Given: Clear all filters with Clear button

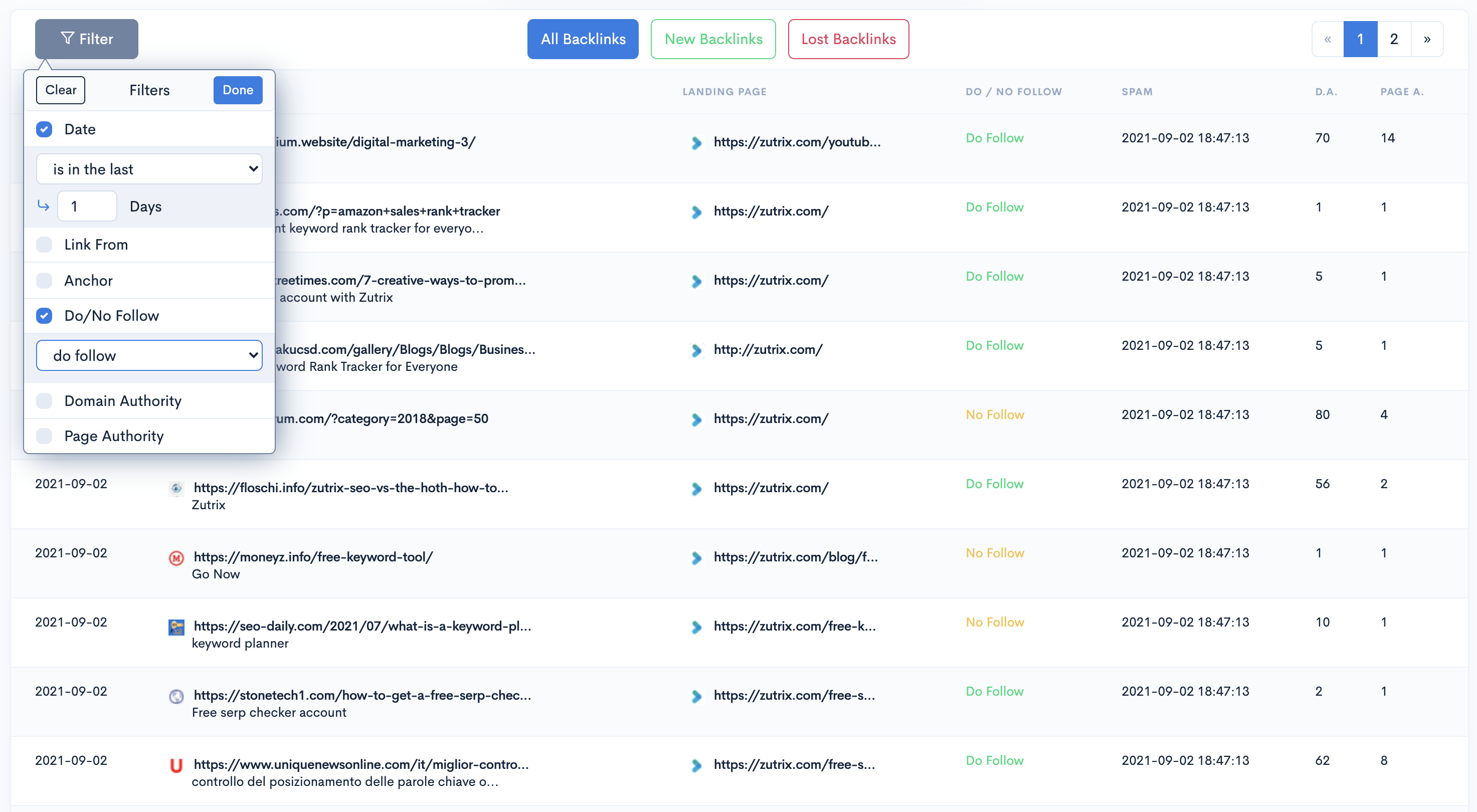Looking at the screenshot, I should (61, 90).
